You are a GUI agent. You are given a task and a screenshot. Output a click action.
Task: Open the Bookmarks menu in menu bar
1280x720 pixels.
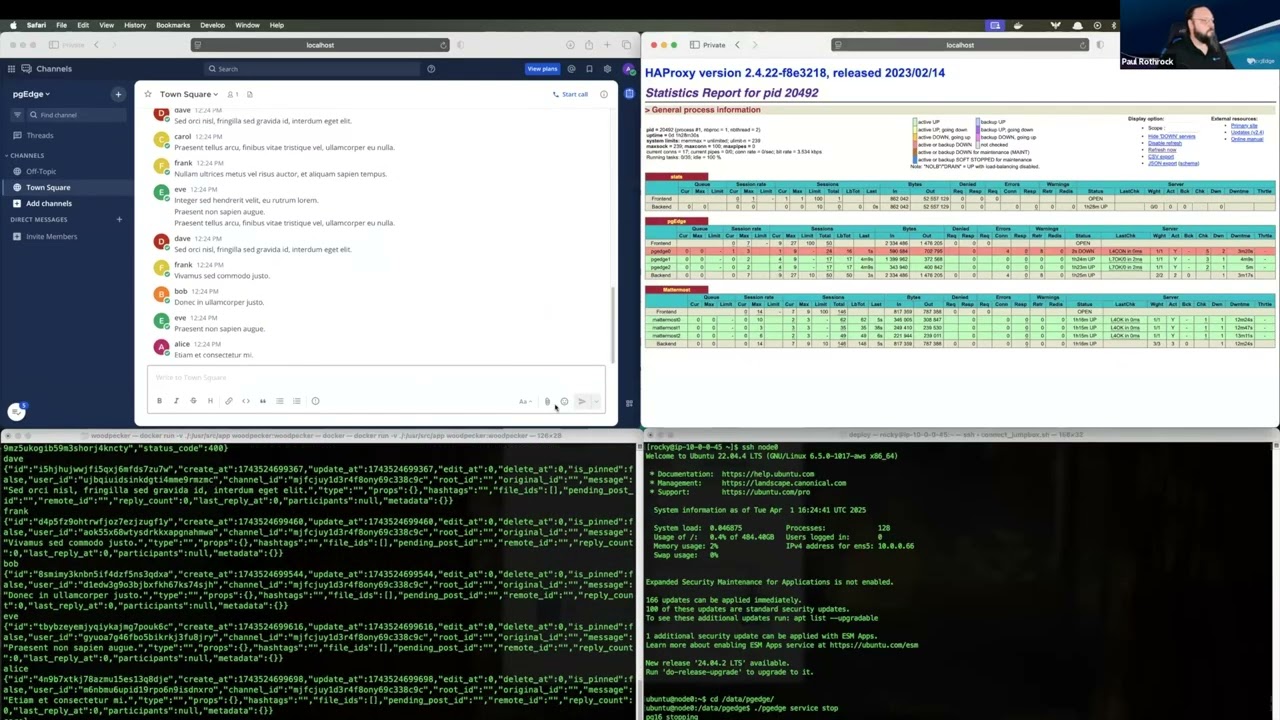173,25
